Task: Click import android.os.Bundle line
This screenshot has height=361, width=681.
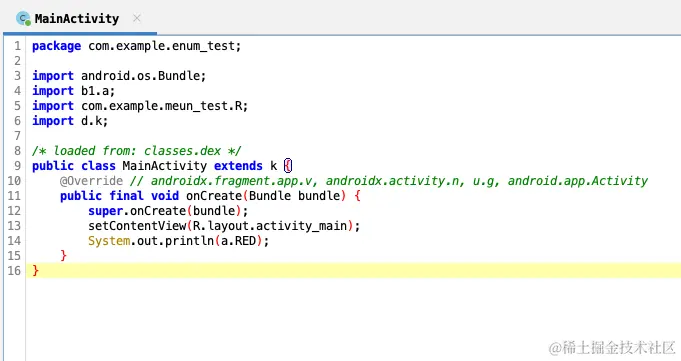Action: [119, 76]
